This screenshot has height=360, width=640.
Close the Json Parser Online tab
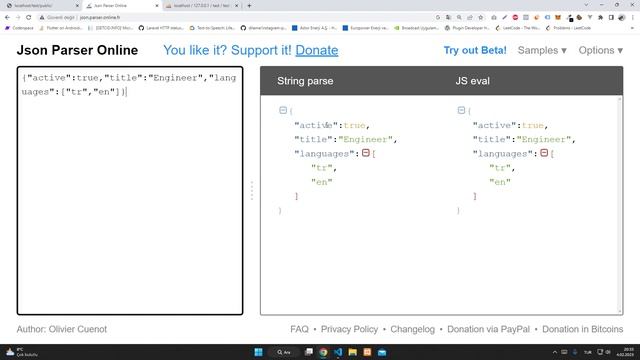pyautogui.click(x=157, y=6)
